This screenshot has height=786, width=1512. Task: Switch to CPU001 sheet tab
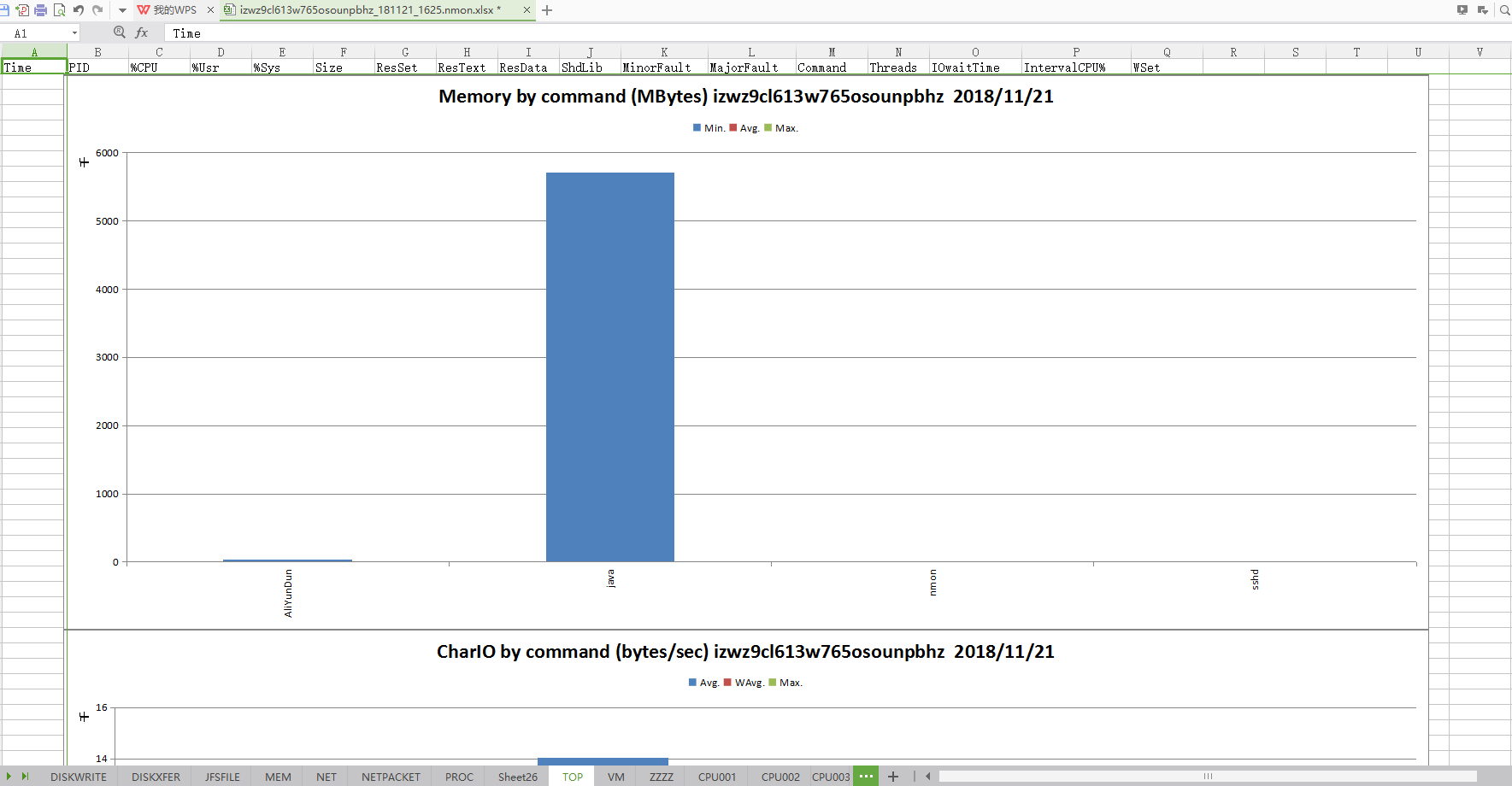(717, 777)
